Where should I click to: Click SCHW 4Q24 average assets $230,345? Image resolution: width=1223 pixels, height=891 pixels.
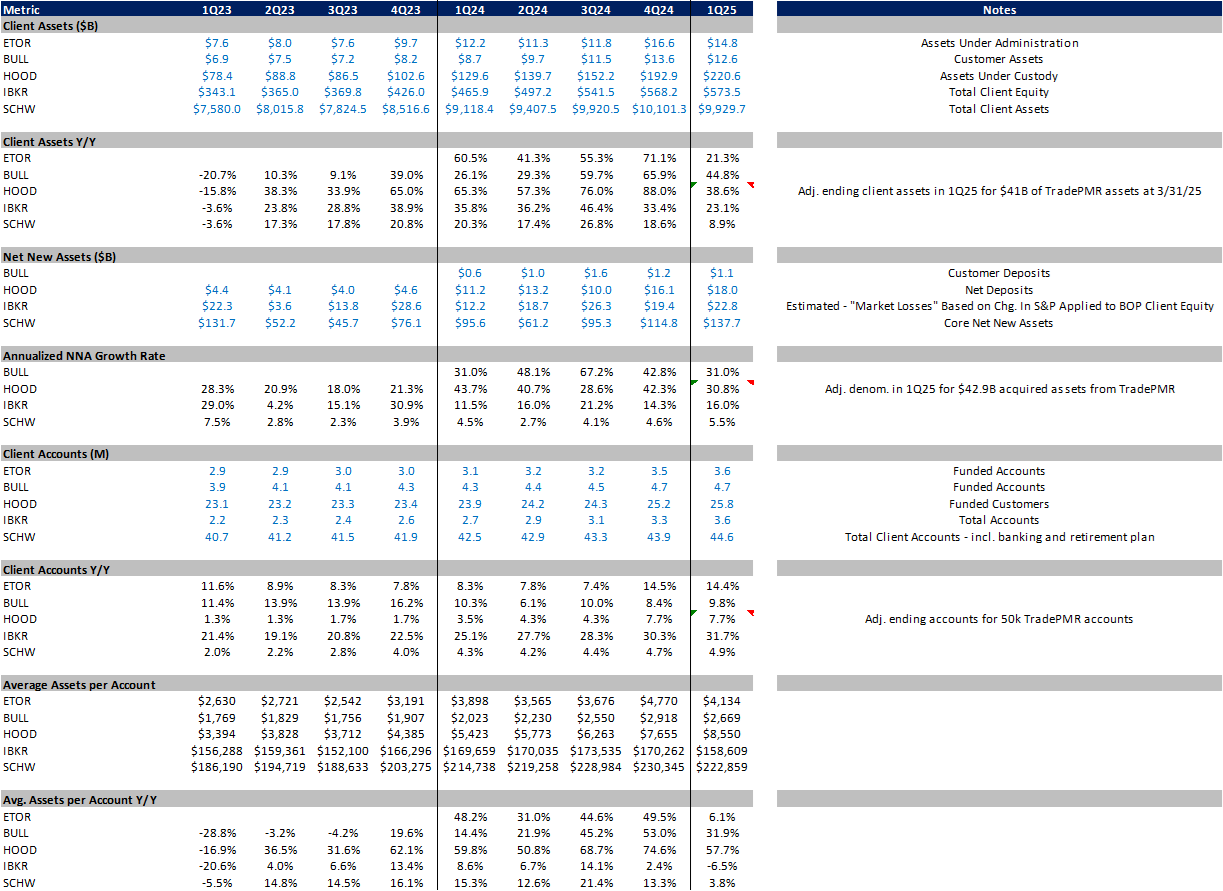coord(659,767)
